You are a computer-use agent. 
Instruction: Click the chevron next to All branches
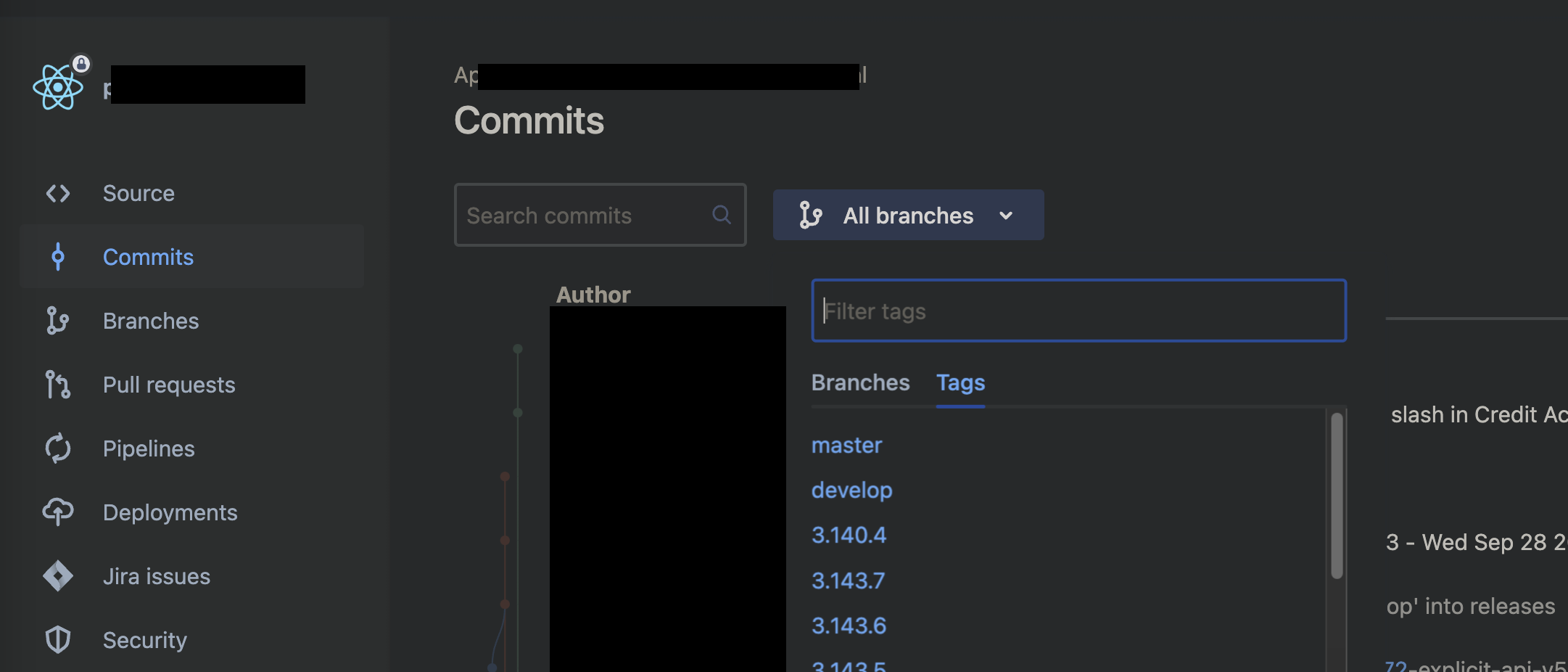tap(1006, 215)
